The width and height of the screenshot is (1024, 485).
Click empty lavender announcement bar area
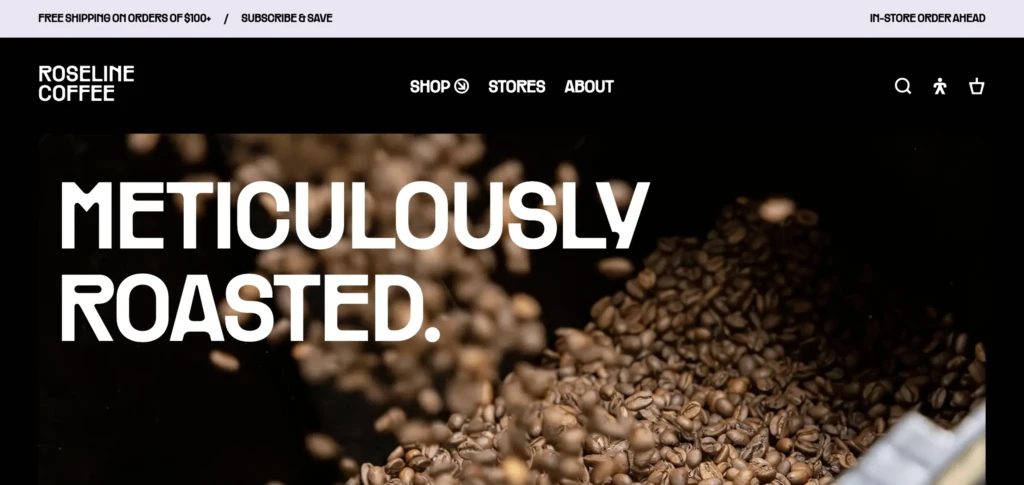tap(601, 18)
